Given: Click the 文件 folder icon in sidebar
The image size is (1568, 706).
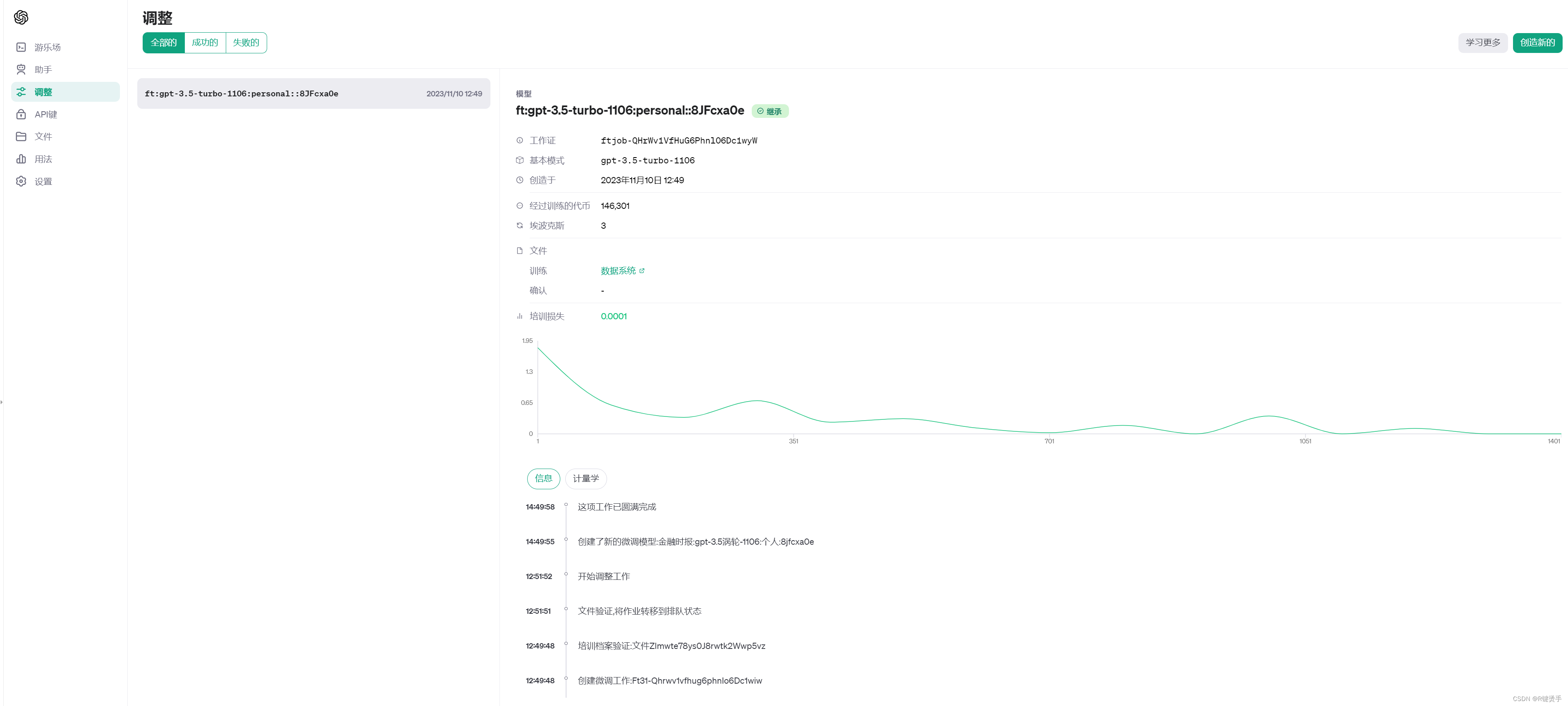Looking at the screenshot, I should [x=22, y=136].
